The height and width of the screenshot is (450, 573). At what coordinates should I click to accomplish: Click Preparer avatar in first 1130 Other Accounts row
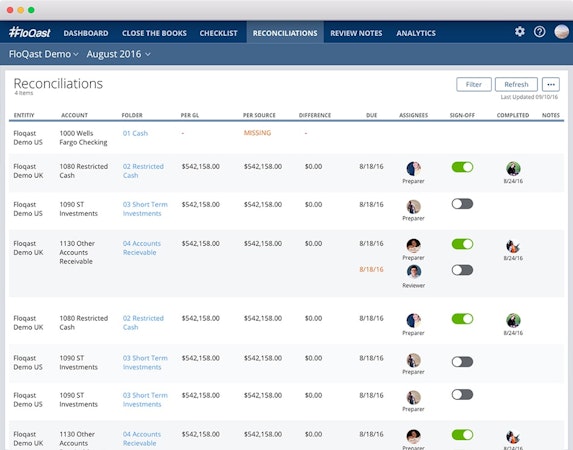pos(413,246)
